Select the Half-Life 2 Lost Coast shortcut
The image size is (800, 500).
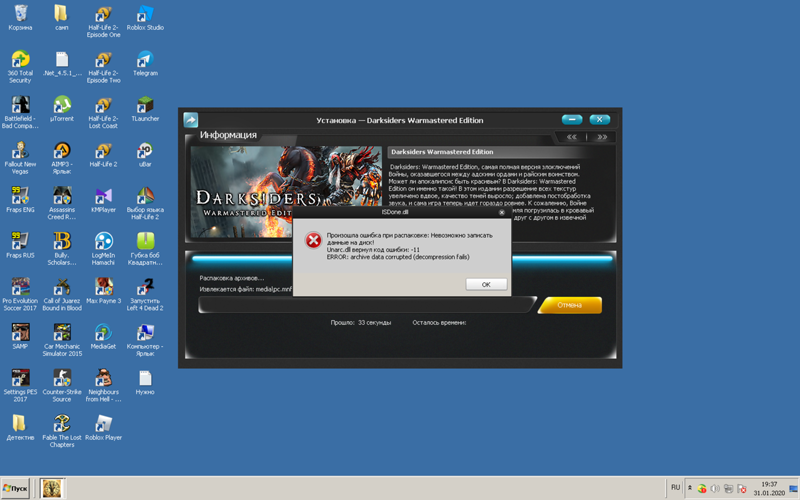coord(104,112)
